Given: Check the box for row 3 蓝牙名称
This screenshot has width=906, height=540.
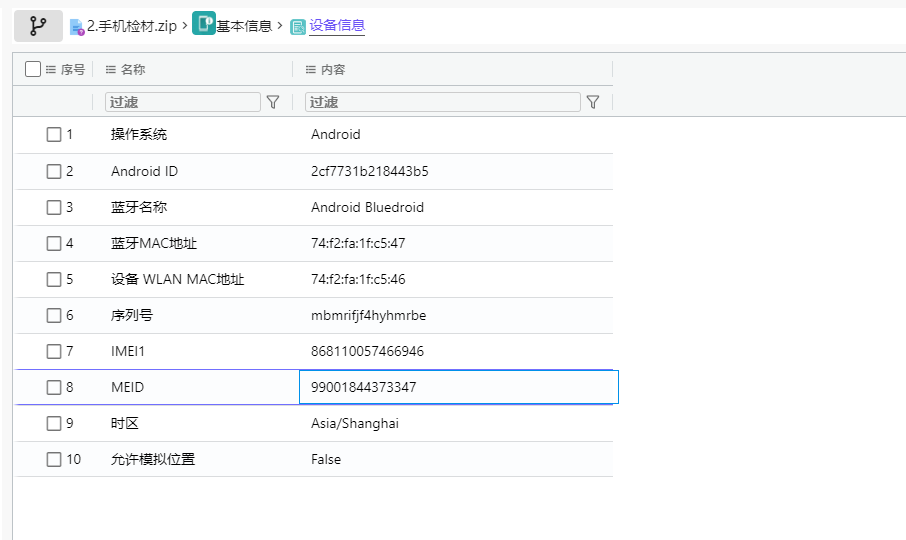Looking at the screenshot, I should [54, 207].
